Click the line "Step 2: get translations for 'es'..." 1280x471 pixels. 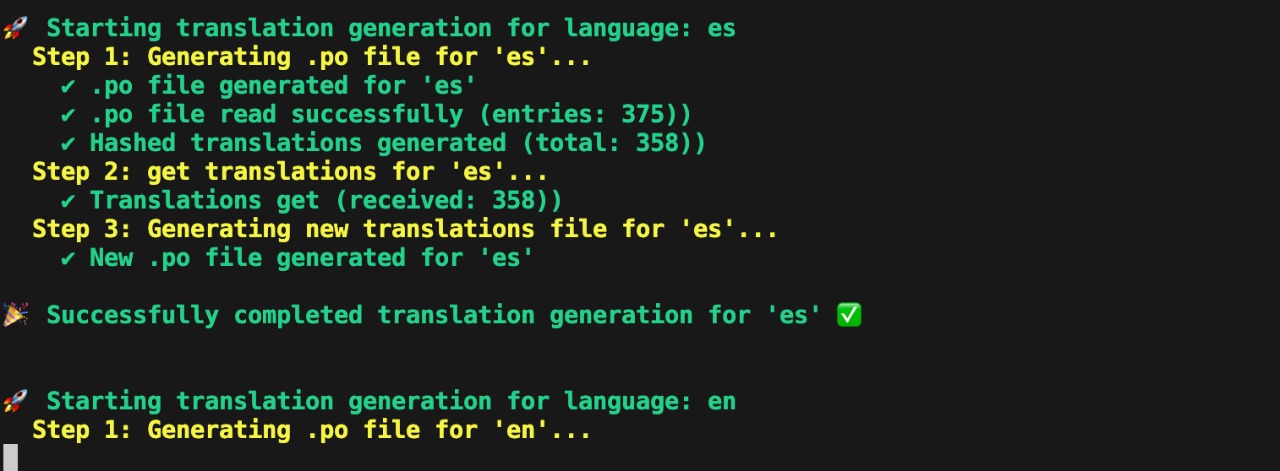[x=290, y=172]
